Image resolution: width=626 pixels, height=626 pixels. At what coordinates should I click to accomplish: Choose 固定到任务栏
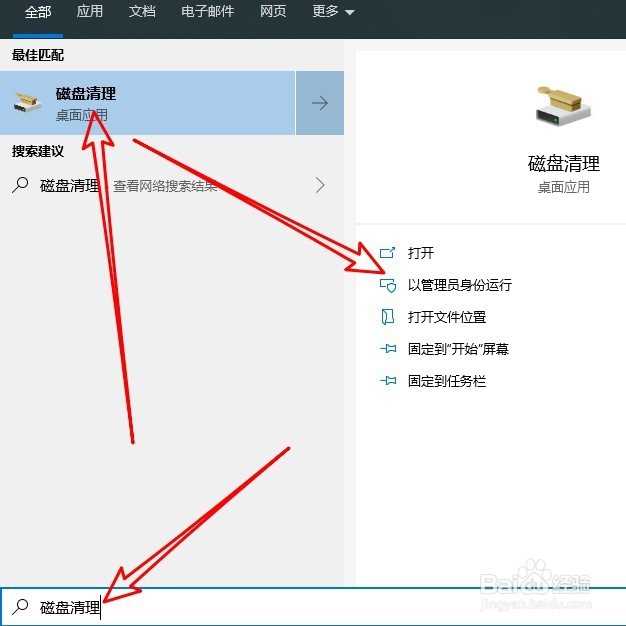coord(447,381)
